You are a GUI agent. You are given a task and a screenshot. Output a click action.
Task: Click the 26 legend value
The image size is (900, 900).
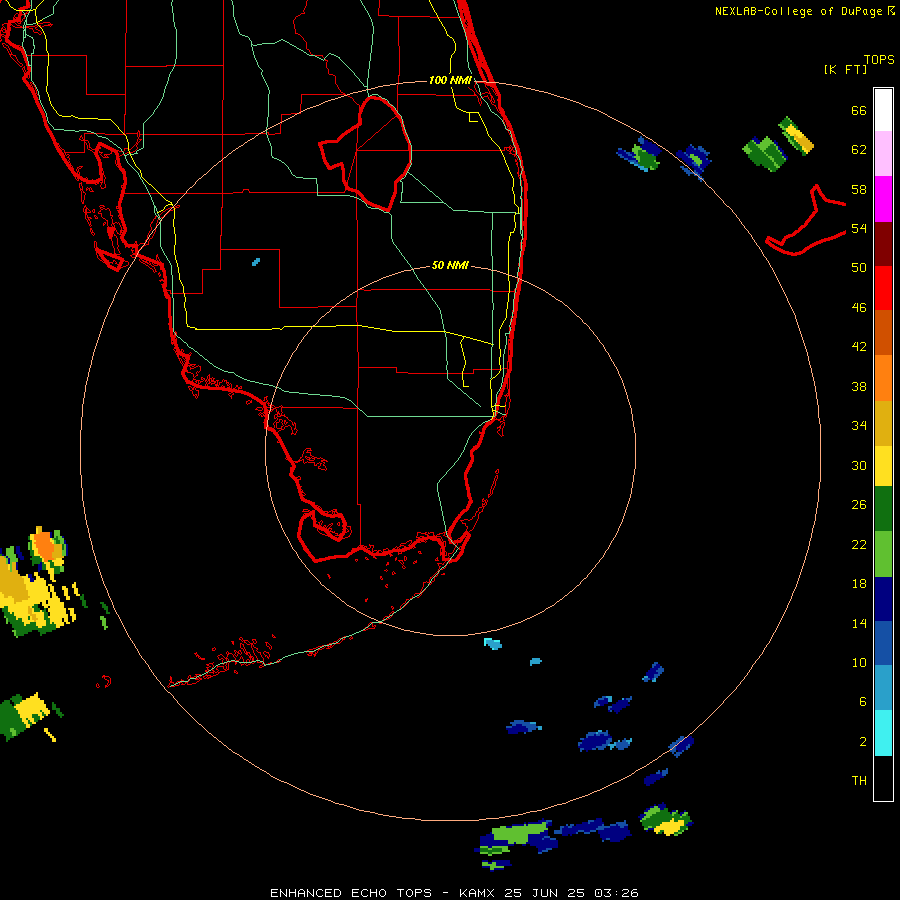tap(859, 505)
